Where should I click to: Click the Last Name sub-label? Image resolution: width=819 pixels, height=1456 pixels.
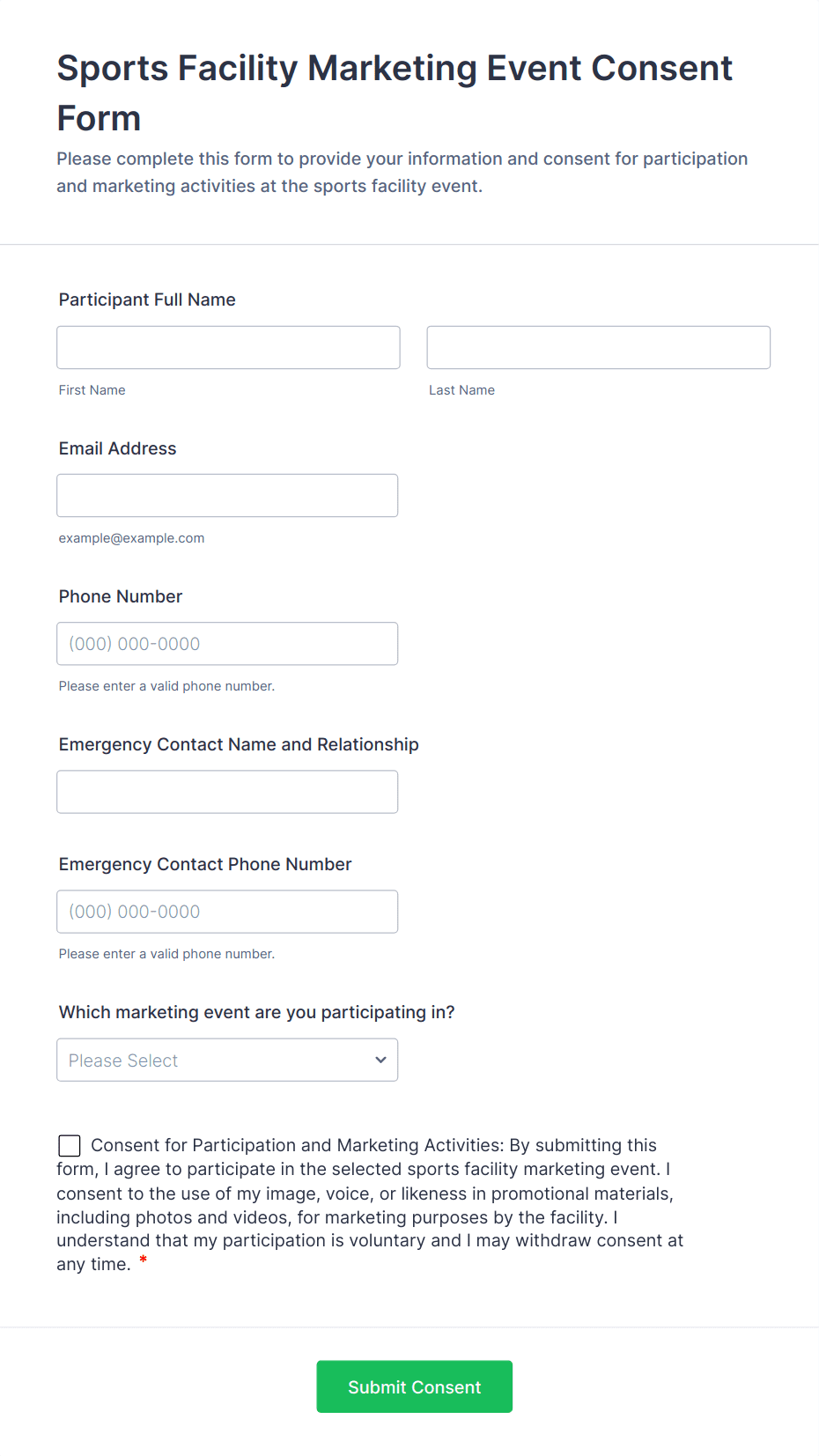(x=461, y=390)
